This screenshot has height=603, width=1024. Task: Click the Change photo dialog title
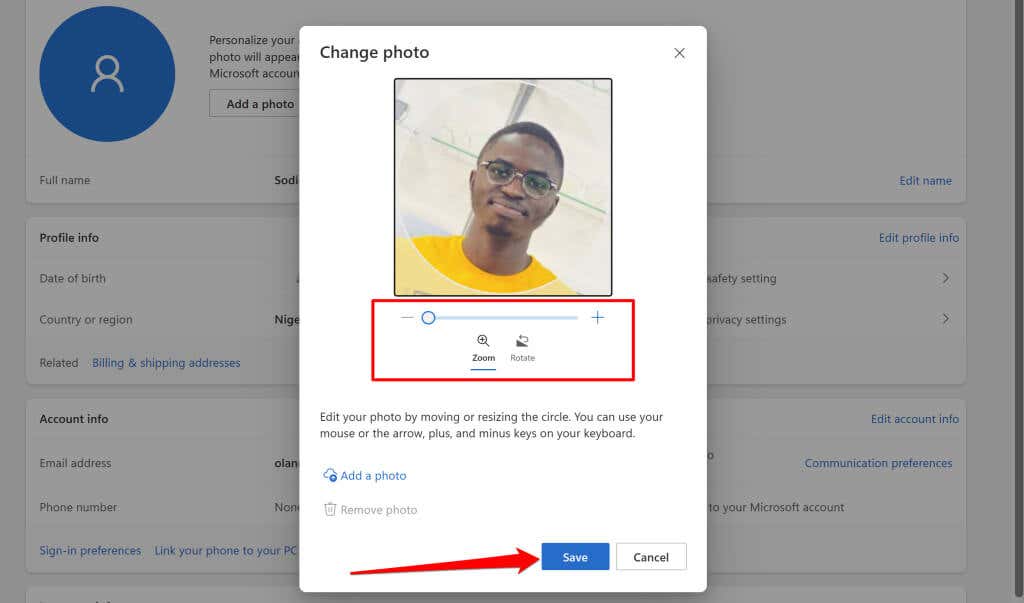(x=374, y=52)
